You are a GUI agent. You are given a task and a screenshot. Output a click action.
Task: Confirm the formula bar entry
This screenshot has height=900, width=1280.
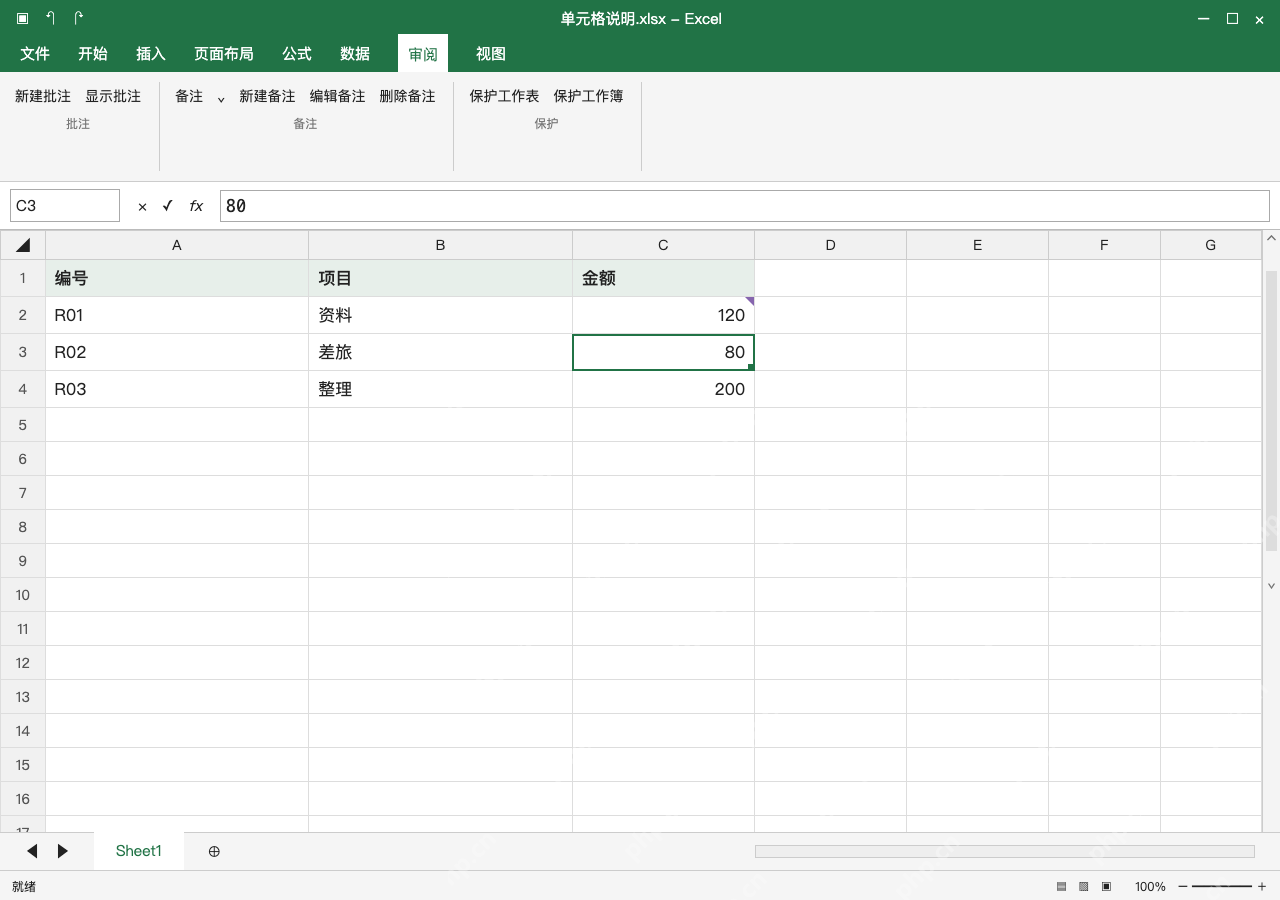(x=167, y=206)
